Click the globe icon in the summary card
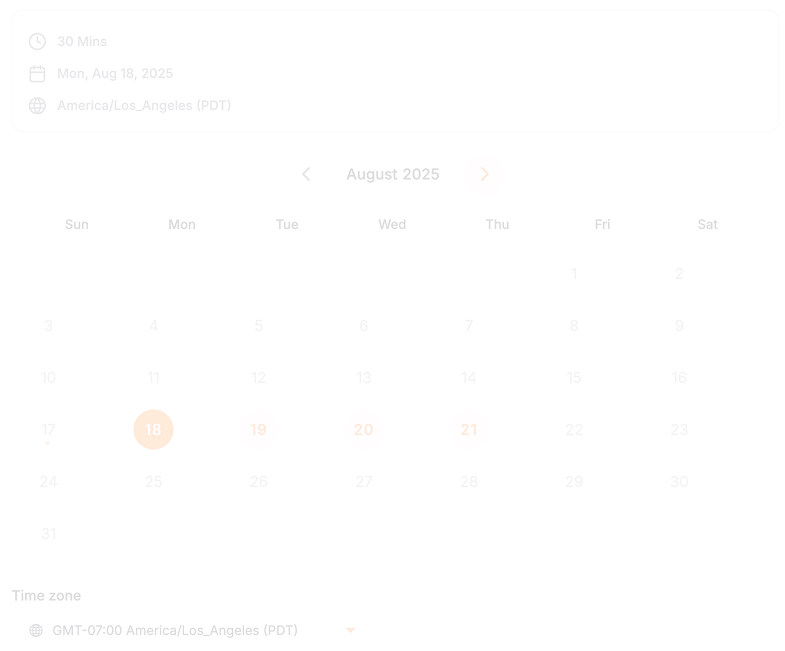 click(37, 106)
